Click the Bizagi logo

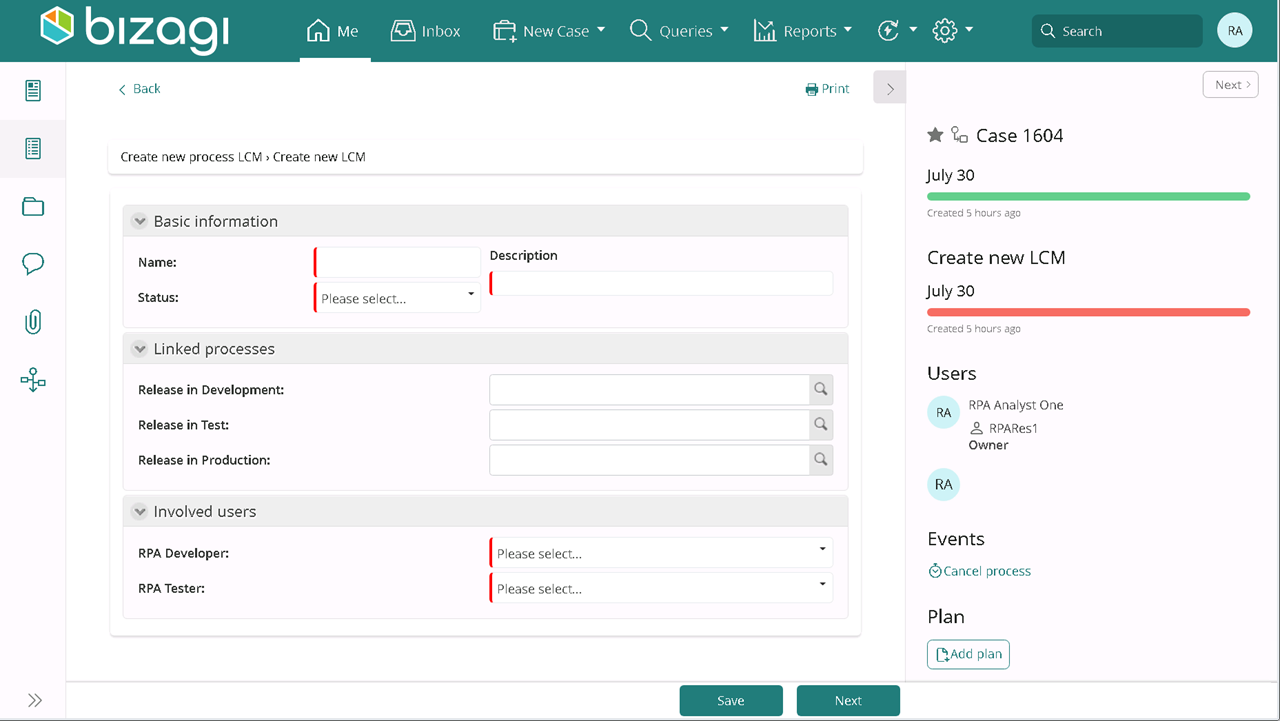coord(135,29)
